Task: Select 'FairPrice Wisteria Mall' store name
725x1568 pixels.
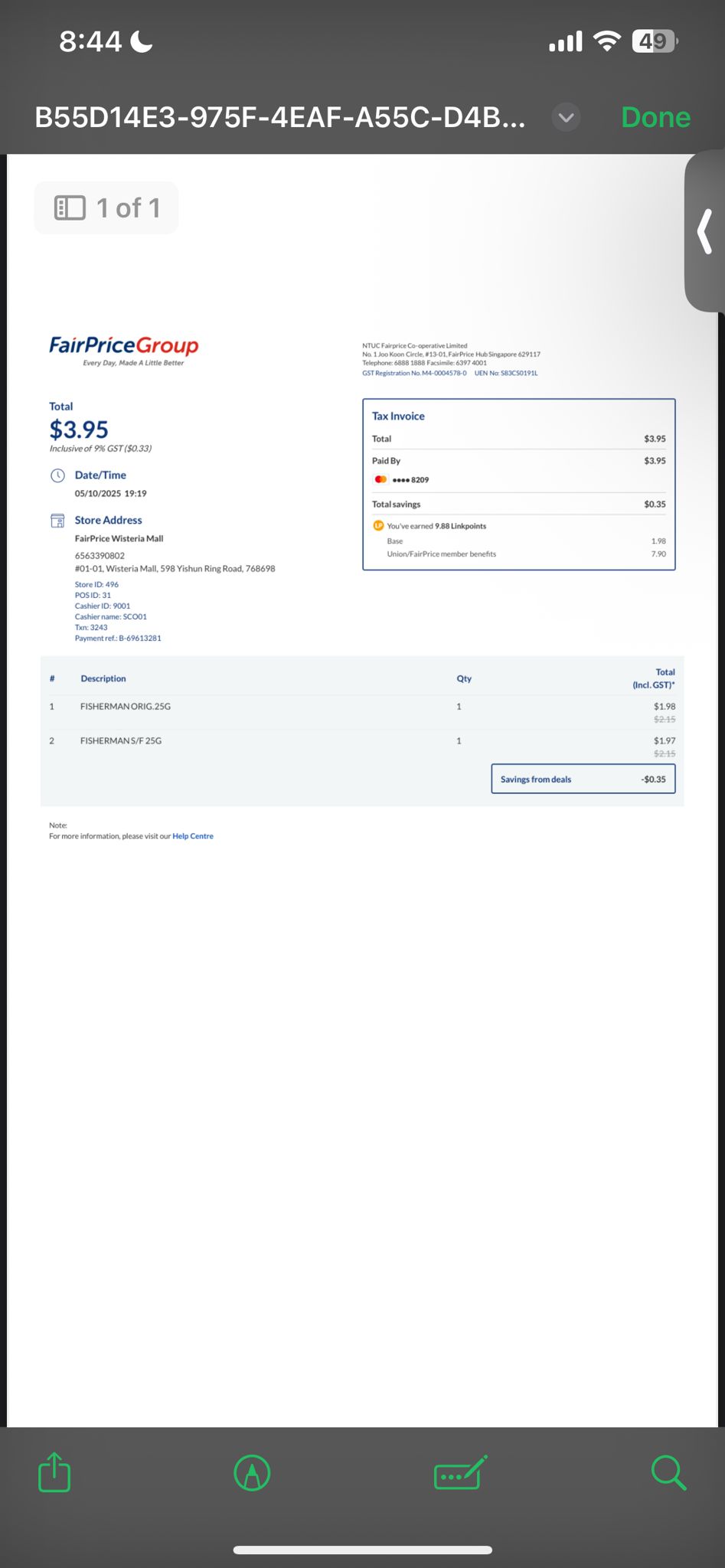Action: (x=119, y=538)
